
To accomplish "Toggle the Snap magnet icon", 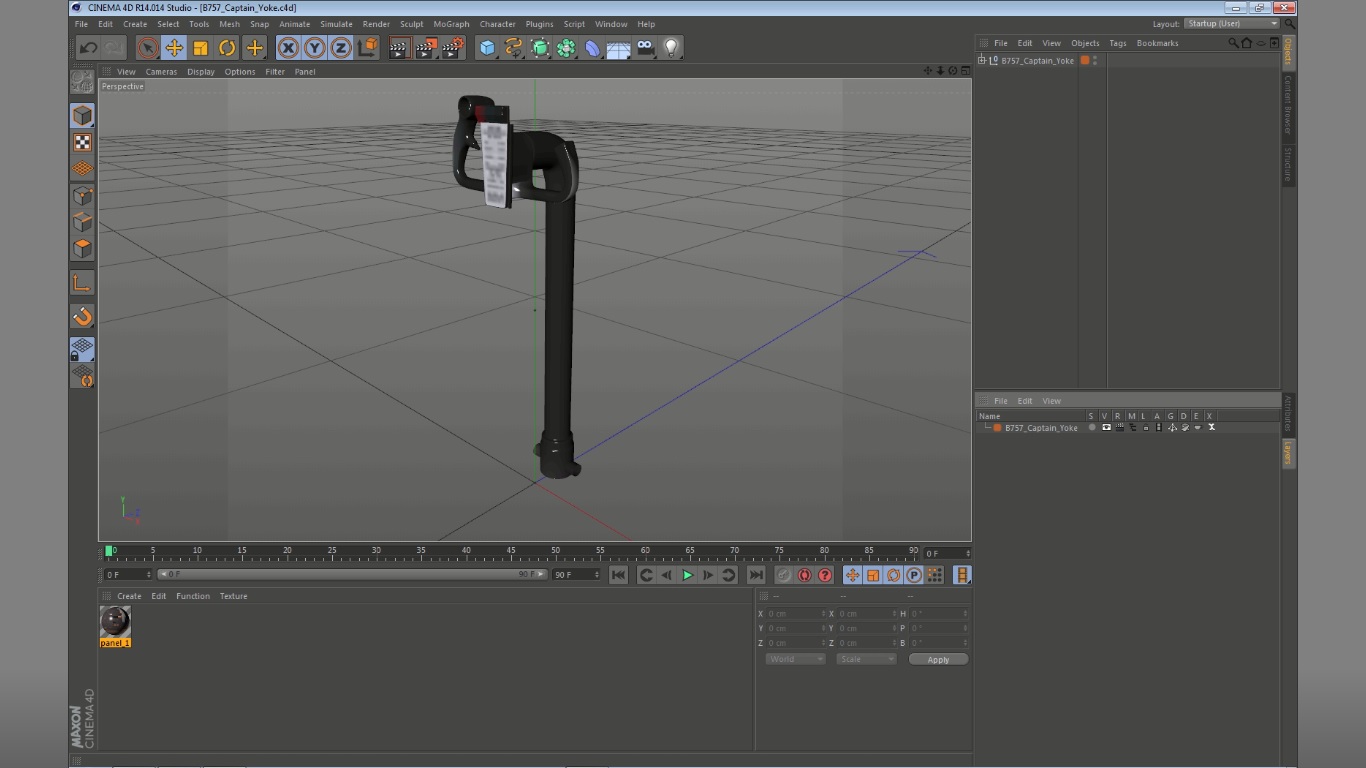I will tap(82, 317).
